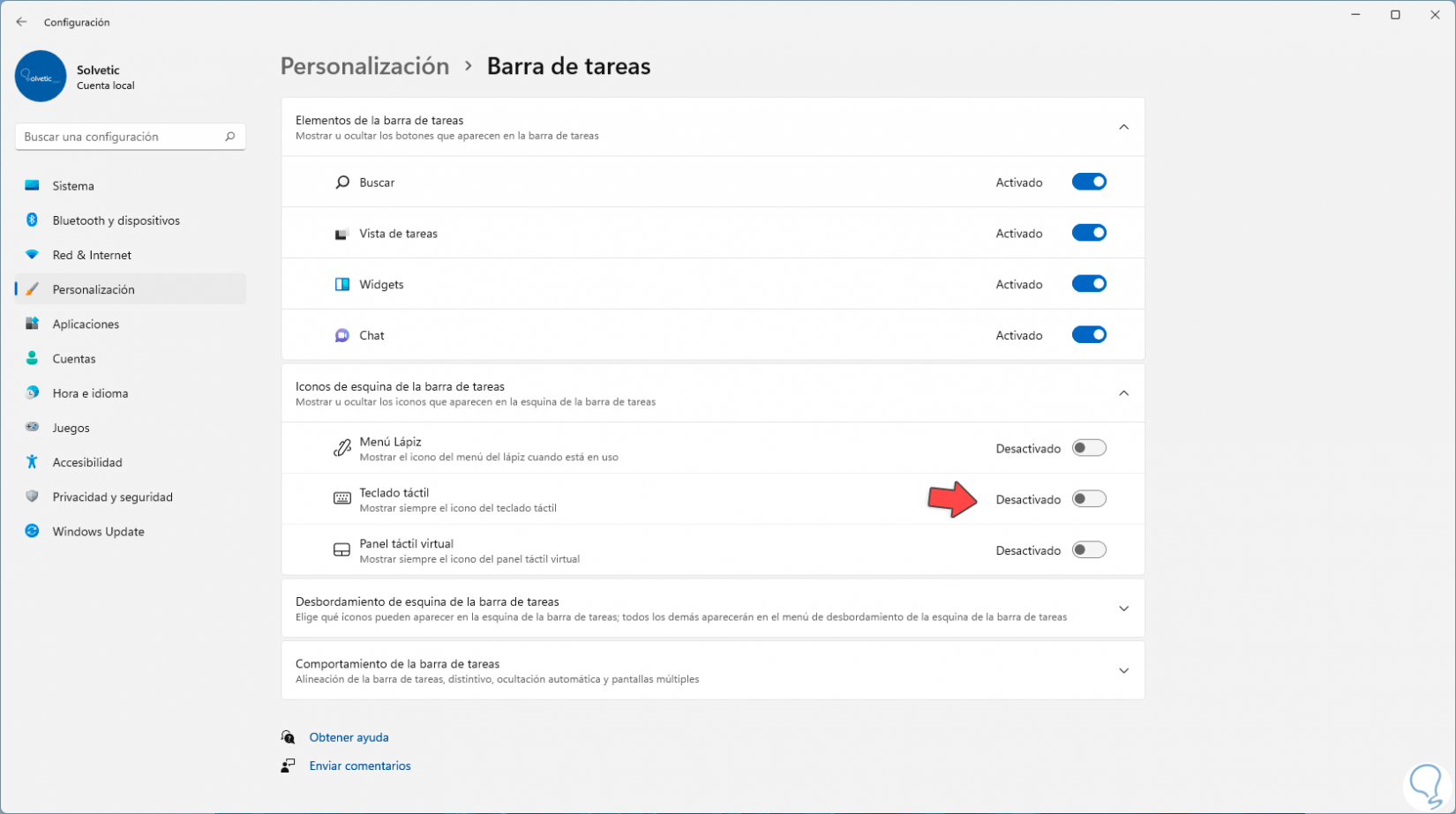Open Bluetooth y dispositivos category

[131, 220]
